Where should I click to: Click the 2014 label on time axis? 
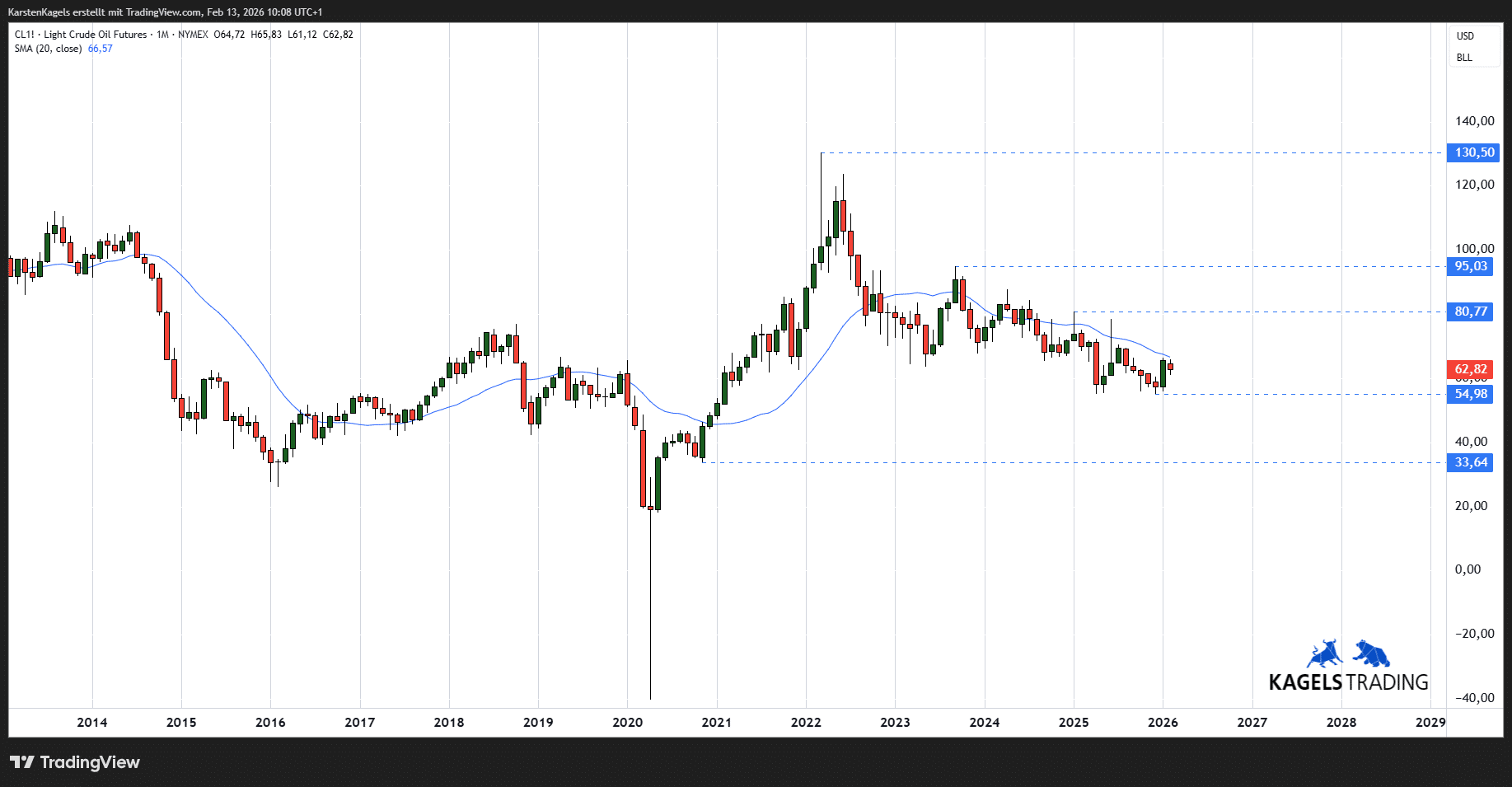[x=92, y=723]
